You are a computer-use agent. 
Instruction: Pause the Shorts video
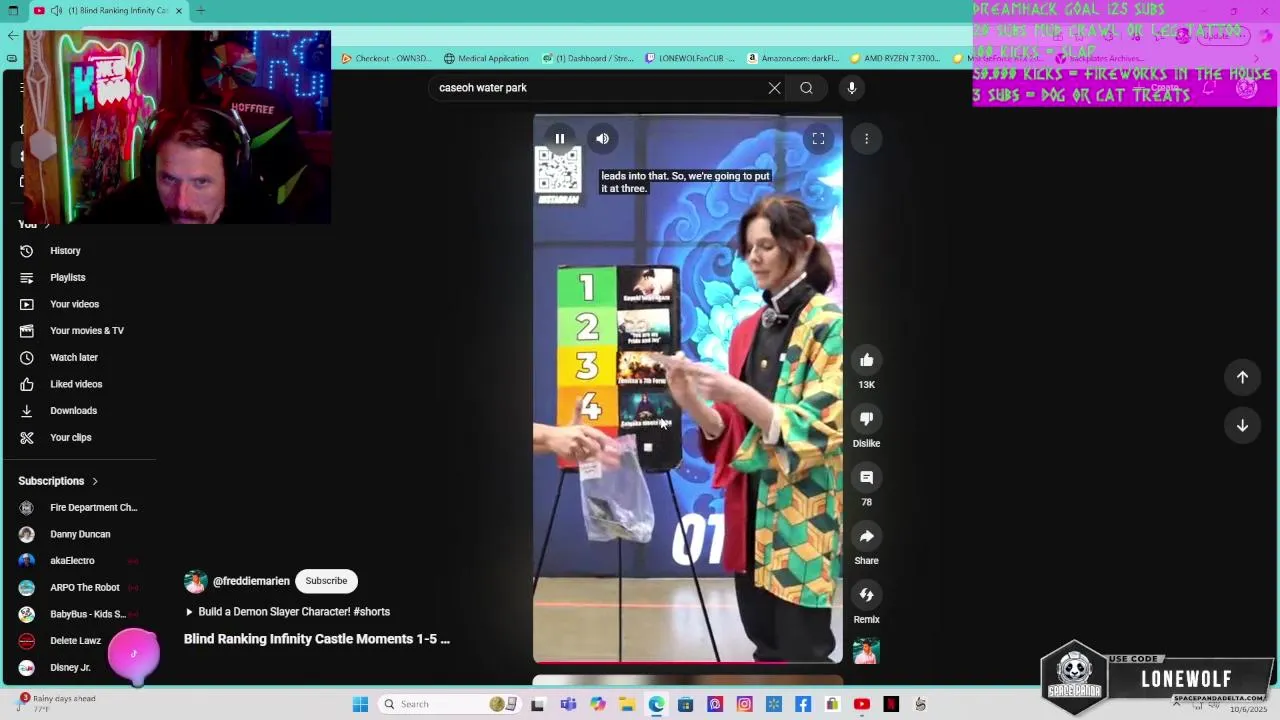560,139
